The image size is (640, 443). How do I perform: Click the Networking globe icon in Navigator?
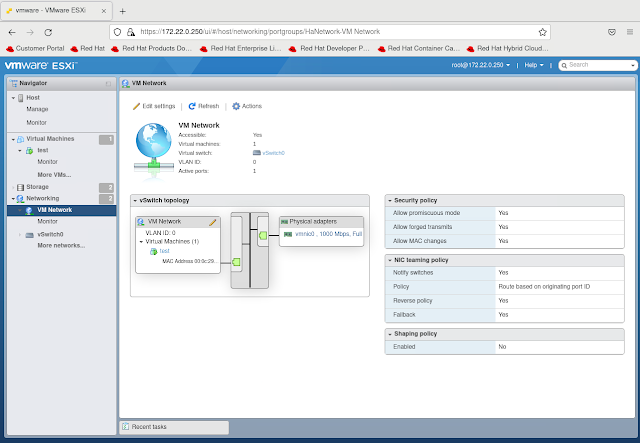point(20,199)
